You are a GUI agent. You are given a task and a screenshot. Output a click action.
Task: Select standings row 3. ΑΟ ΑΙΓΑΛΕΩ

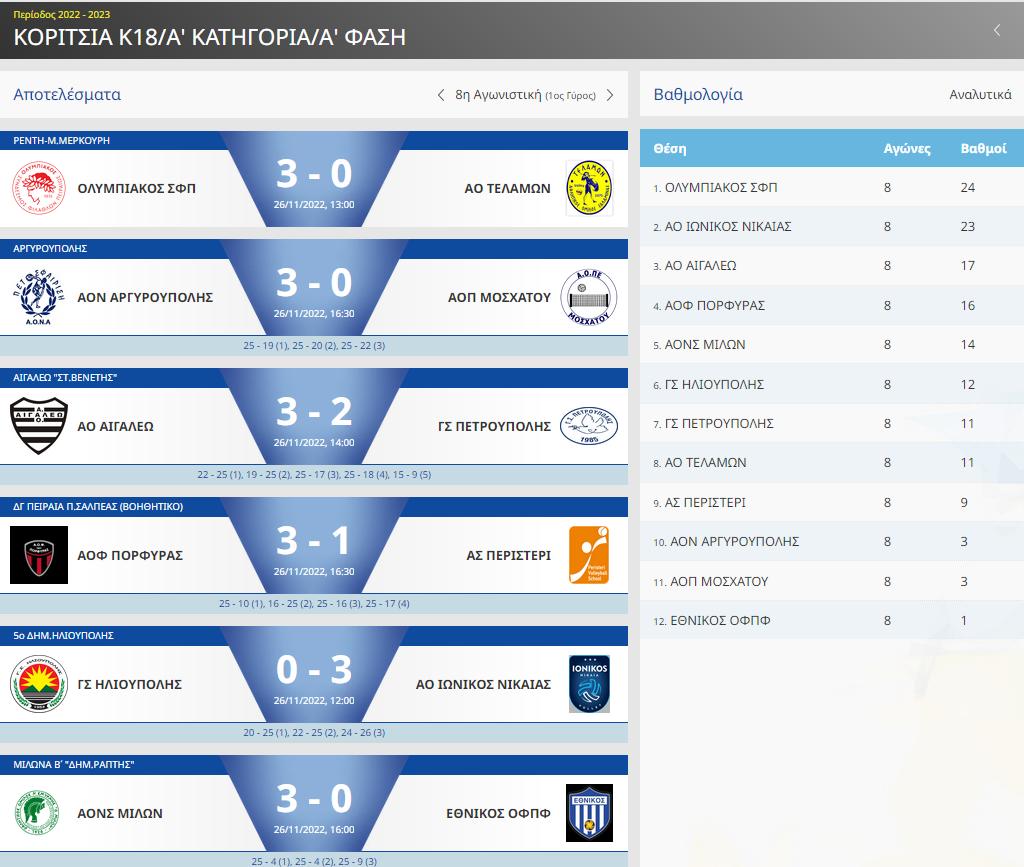click(x=832, y=266)
